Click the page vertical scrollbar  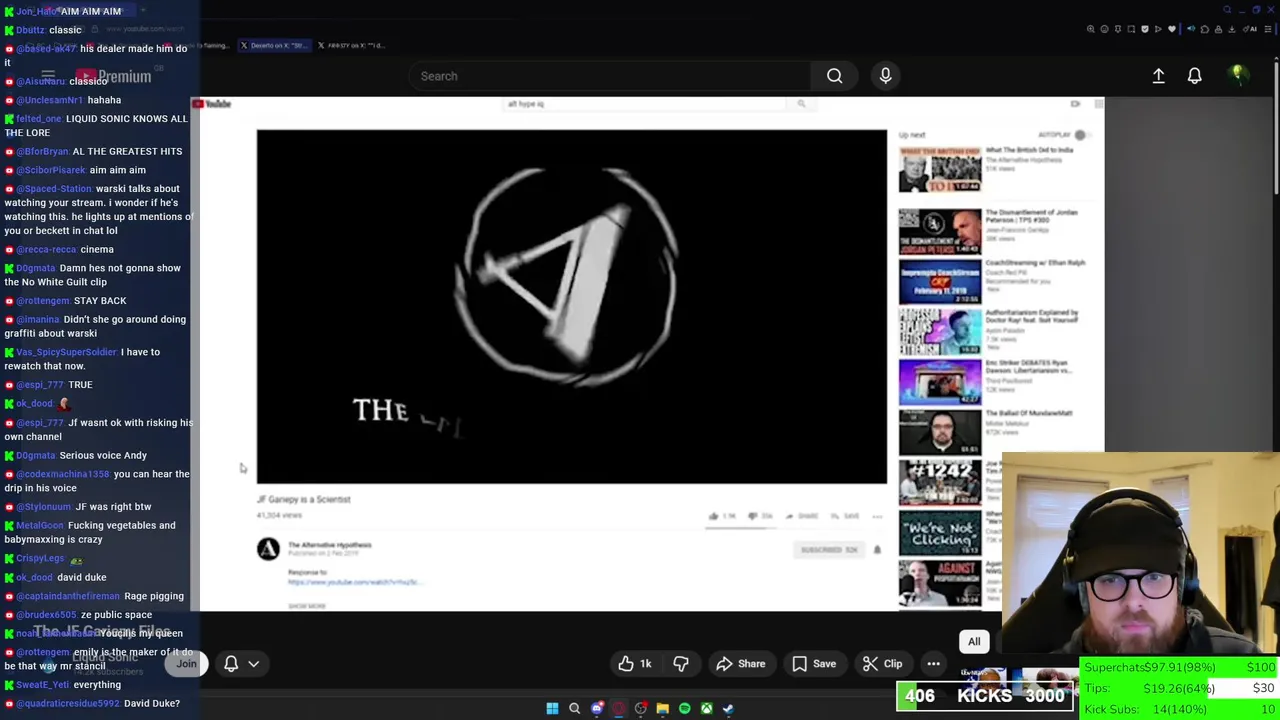pyautogui.click(x=1275, y=130)
